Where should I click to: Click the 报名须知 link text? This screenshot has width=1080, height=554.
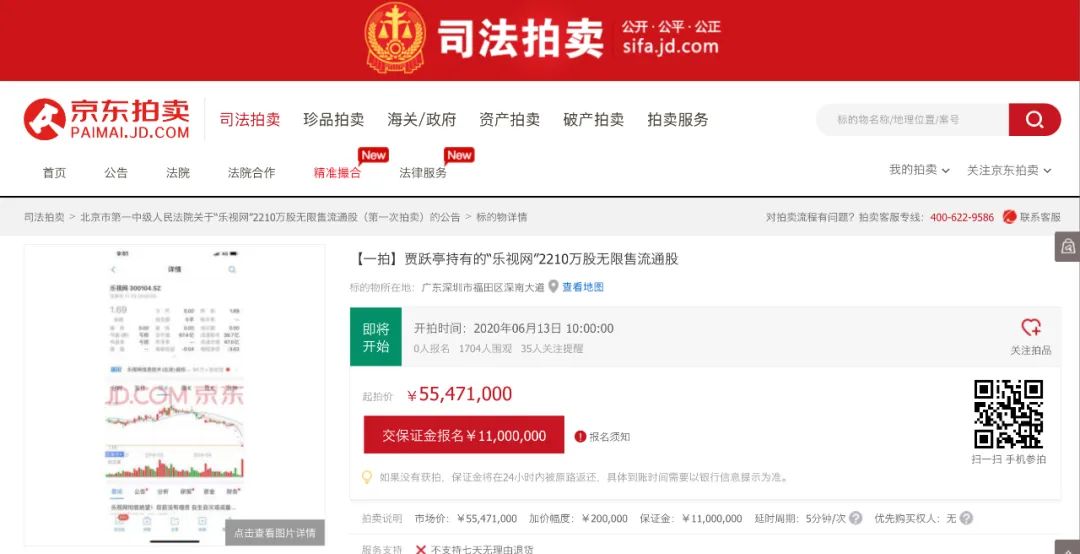coord(610,437)
